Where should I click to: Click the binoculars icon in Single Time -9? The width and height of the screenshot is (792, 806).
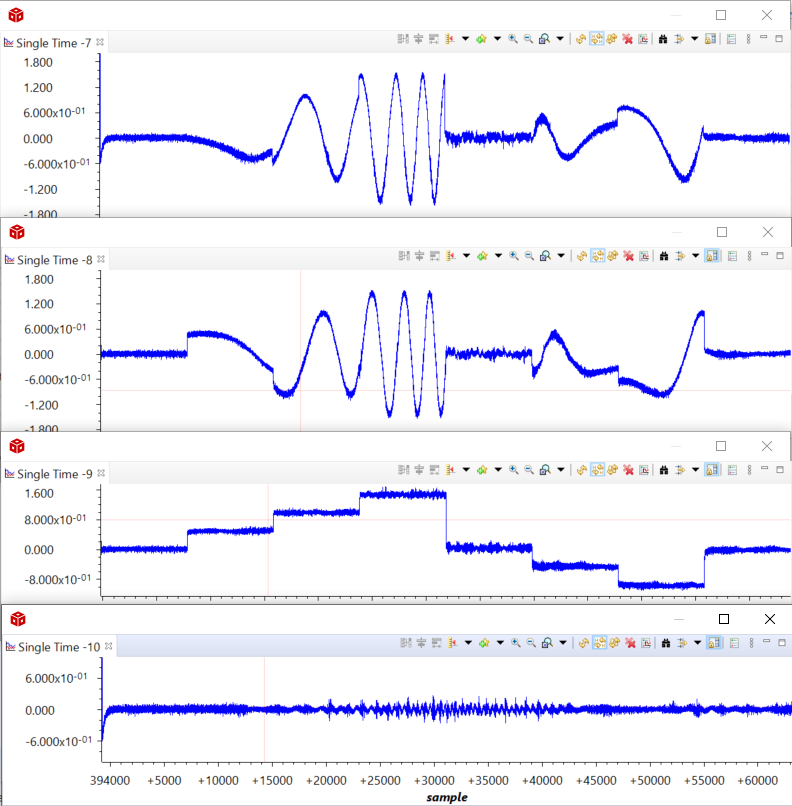(x=663, y=469)
